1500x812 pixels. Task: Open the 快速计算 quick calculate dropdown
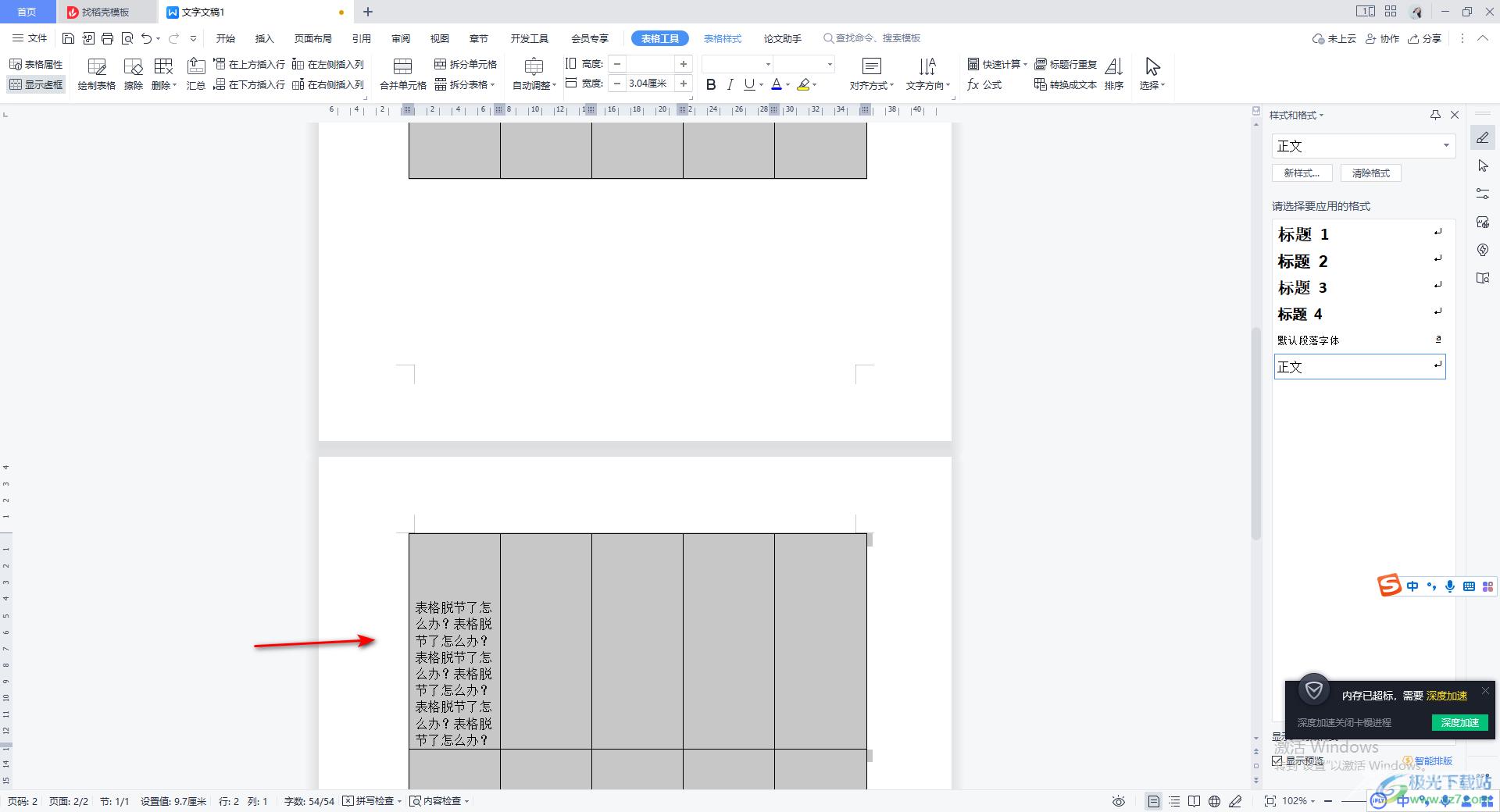point(998,64)
